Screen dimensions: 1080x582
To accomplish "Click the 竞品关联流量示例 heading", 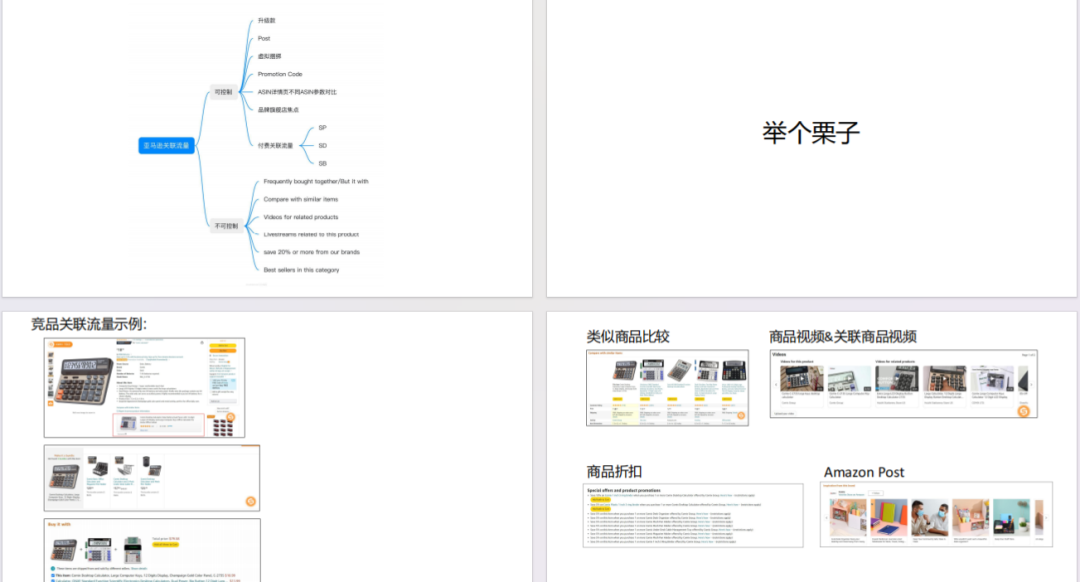I will [89, 324].
